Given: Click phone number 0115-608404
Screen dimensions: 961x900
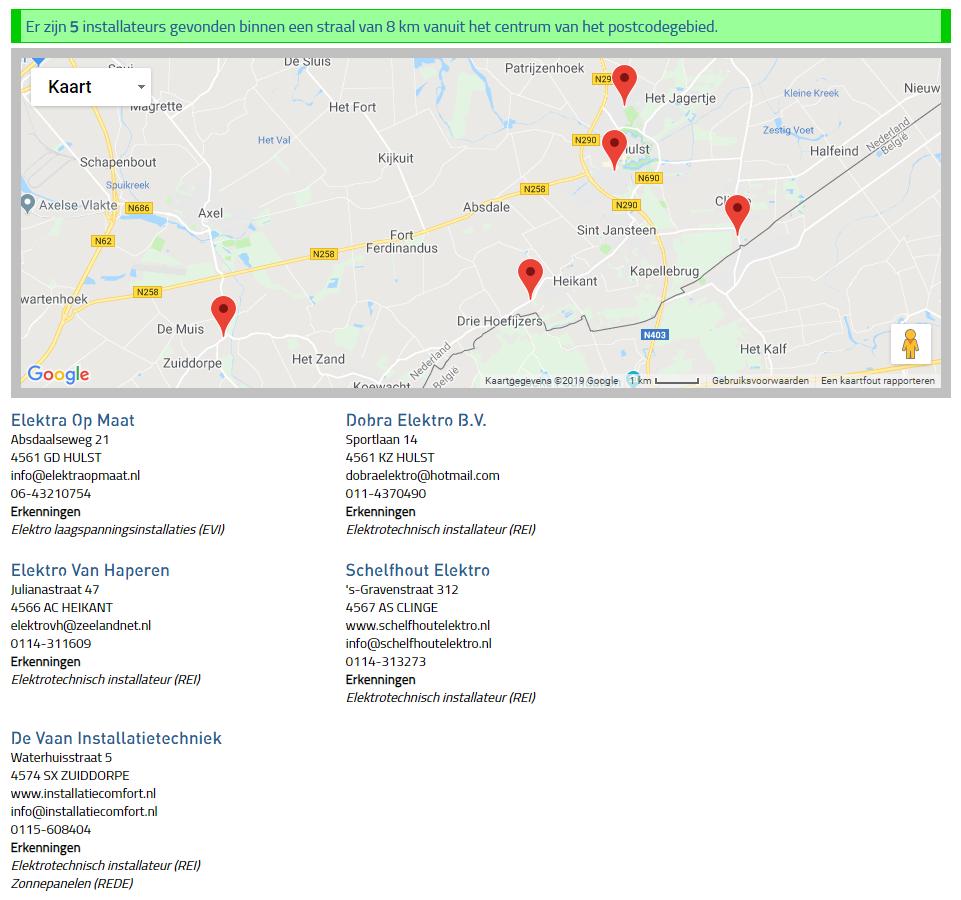Looking at the screenshot, I should 51,829.
